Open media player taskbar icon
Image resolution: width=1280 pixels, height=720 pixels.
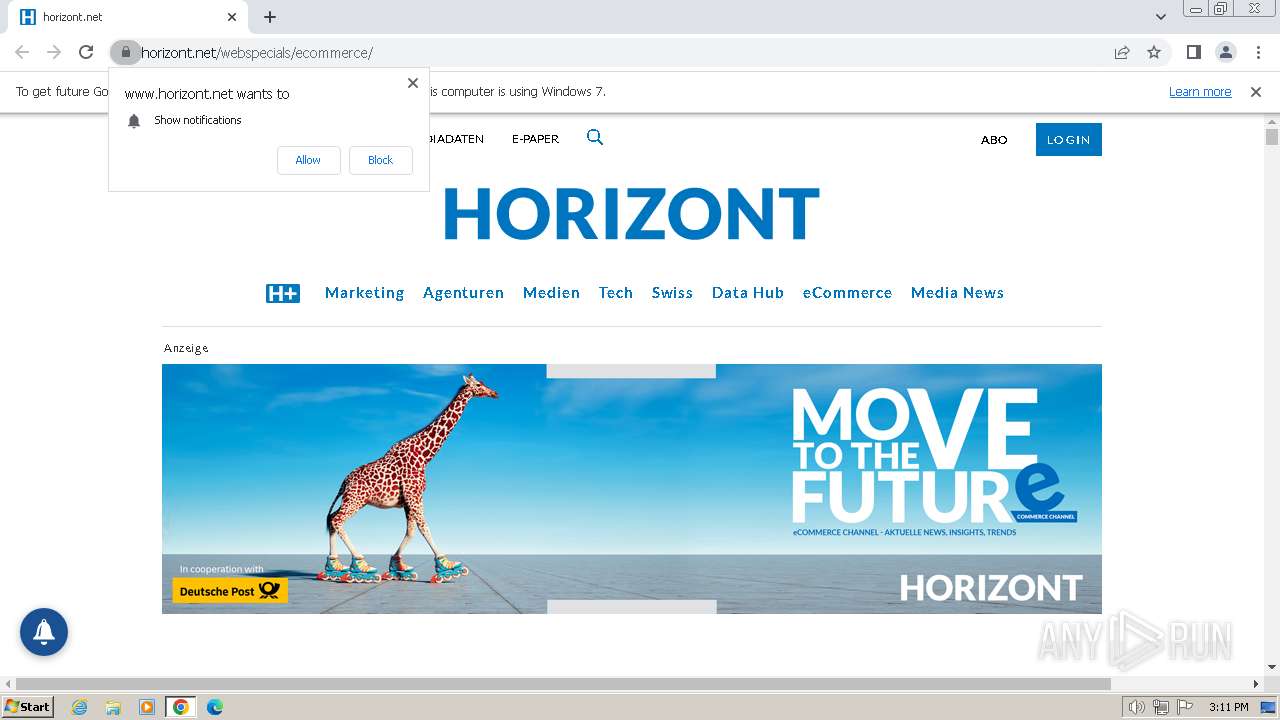tap(147, 707)
